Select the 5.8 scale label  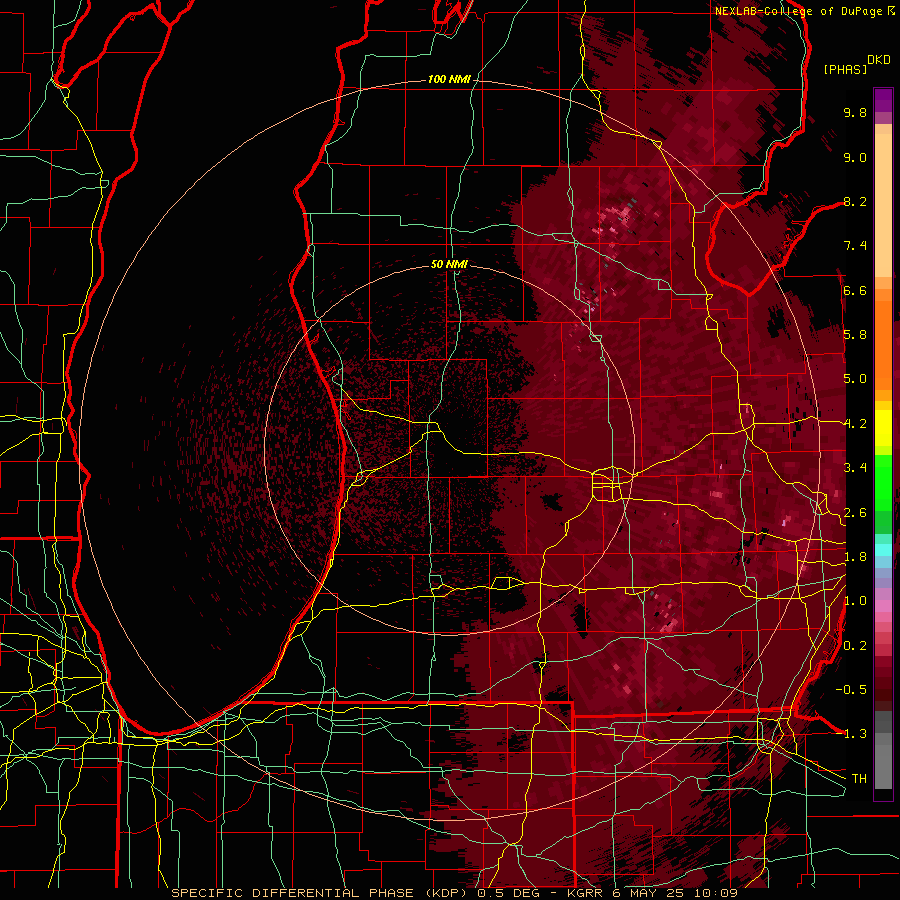(855, 335)
